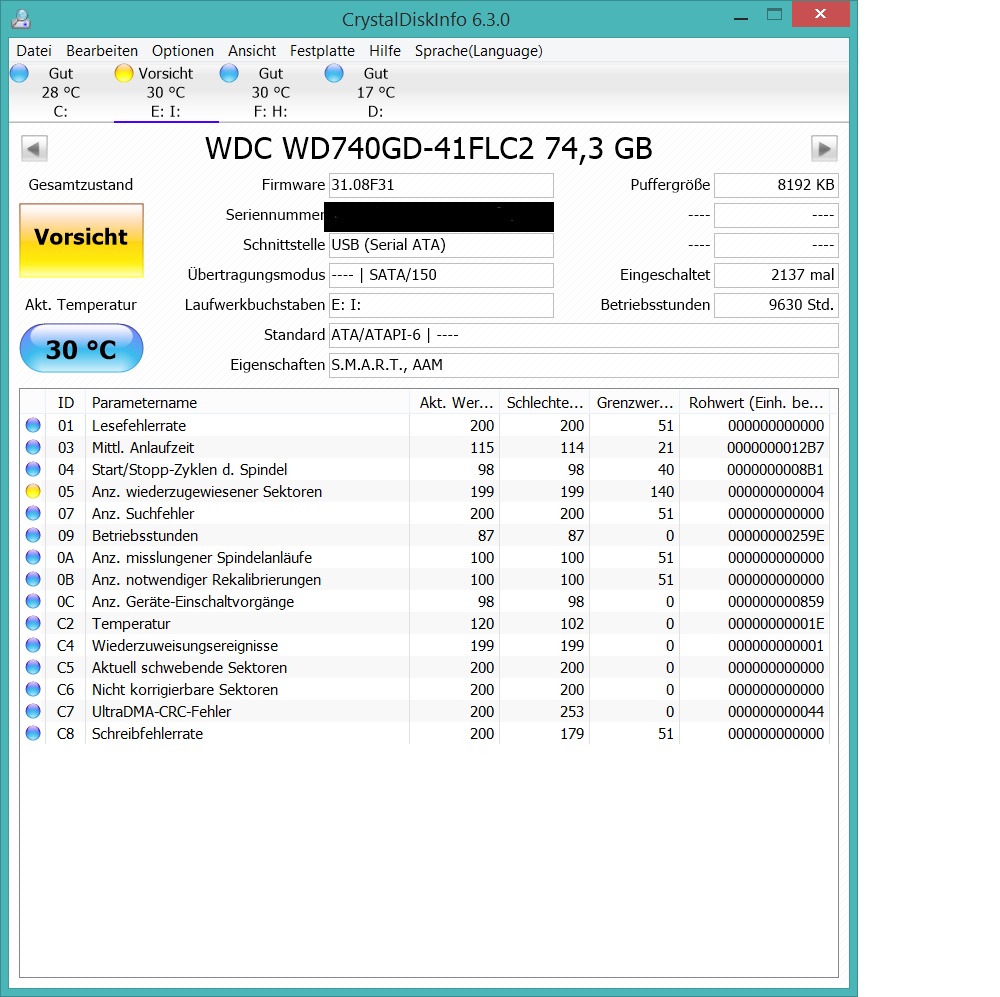Image resolution: width=1000 pixels, height=997 pixels.
Task: Open the Ansicht menu
Action: pyautogui.click(x=252, y=51)
